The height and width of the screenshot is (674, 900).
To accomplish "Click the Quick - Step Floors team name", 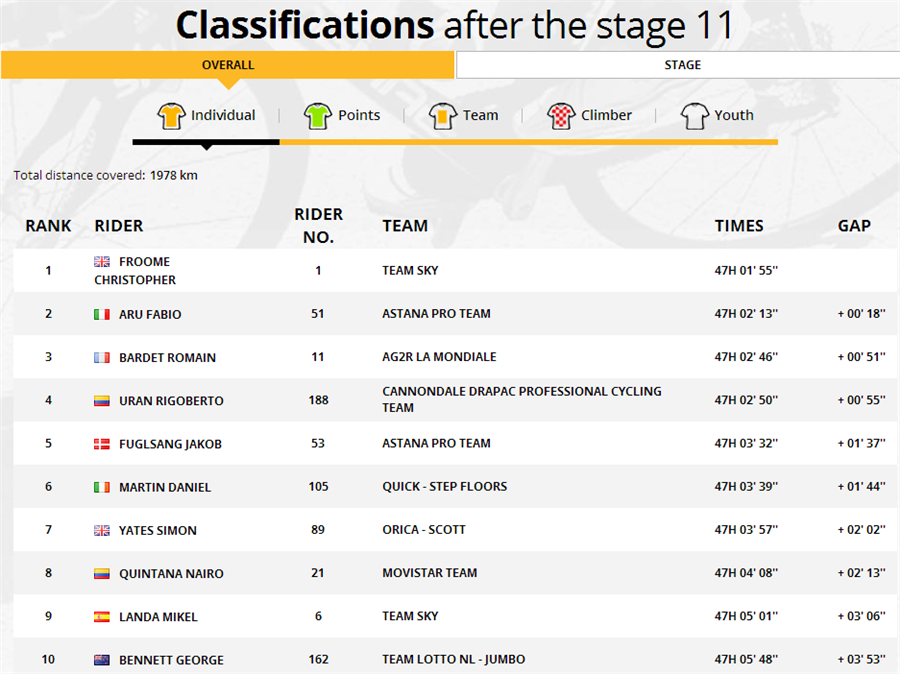I will [445, 487].
